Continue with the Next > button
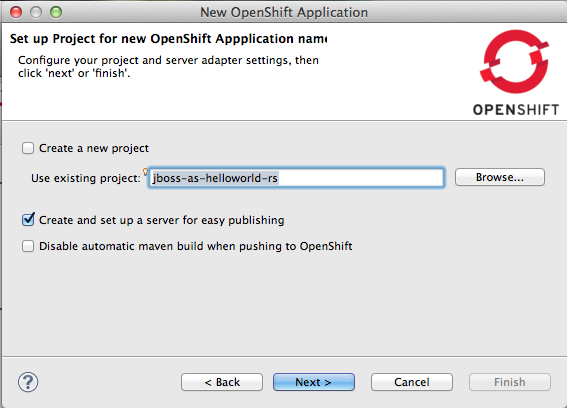 pyautogui.click(x=314, y=382)
